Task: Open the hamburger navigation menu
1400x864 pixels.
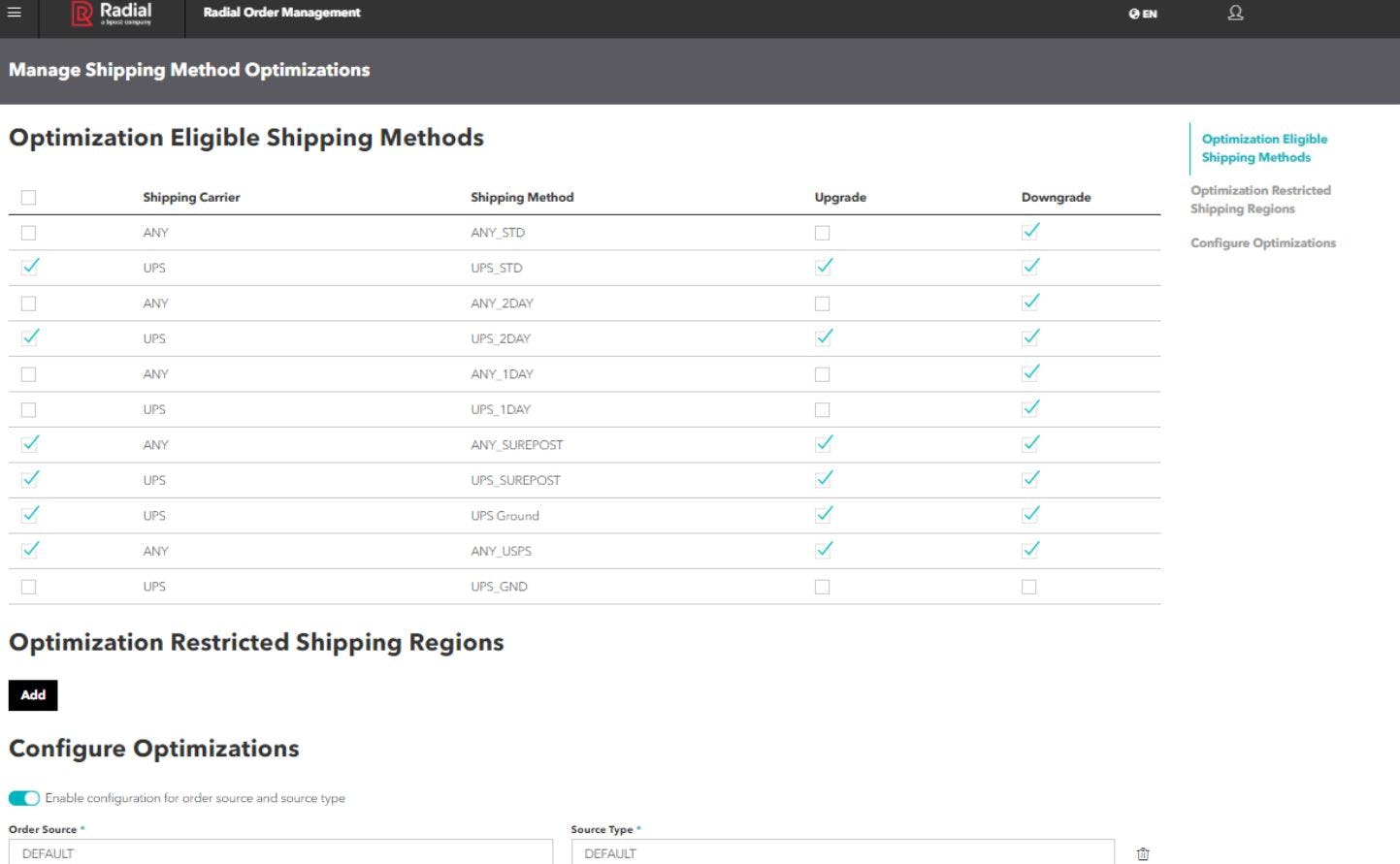Action: 16,13
